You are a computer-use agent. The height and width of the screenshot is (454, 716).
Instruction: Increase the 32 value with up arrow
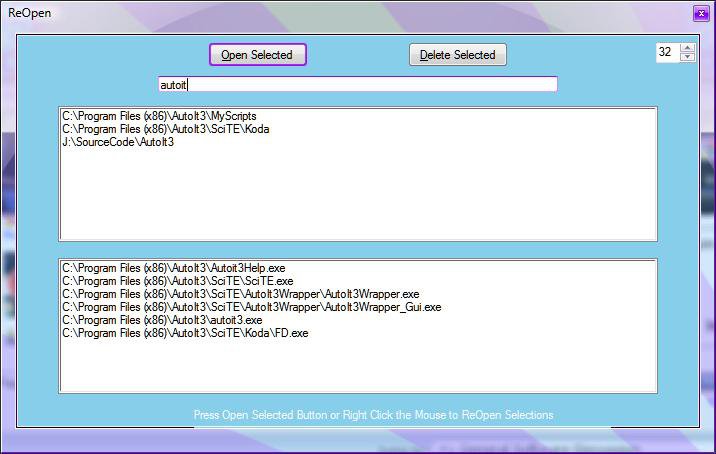687,48
